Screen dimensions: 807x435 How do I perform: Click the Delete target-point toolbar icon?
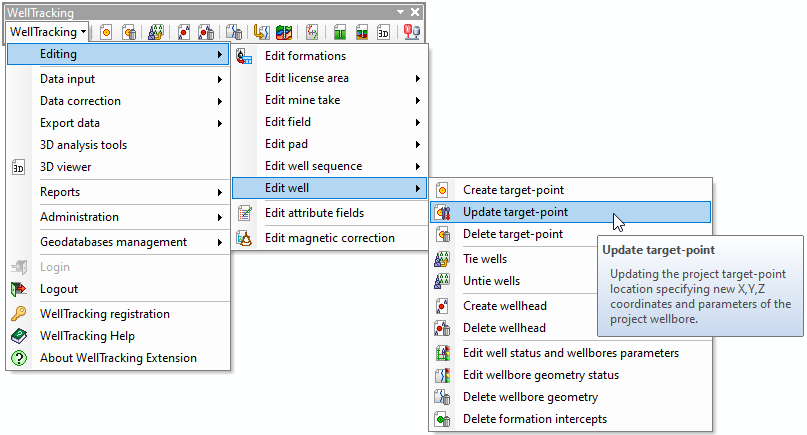[129, 32]
